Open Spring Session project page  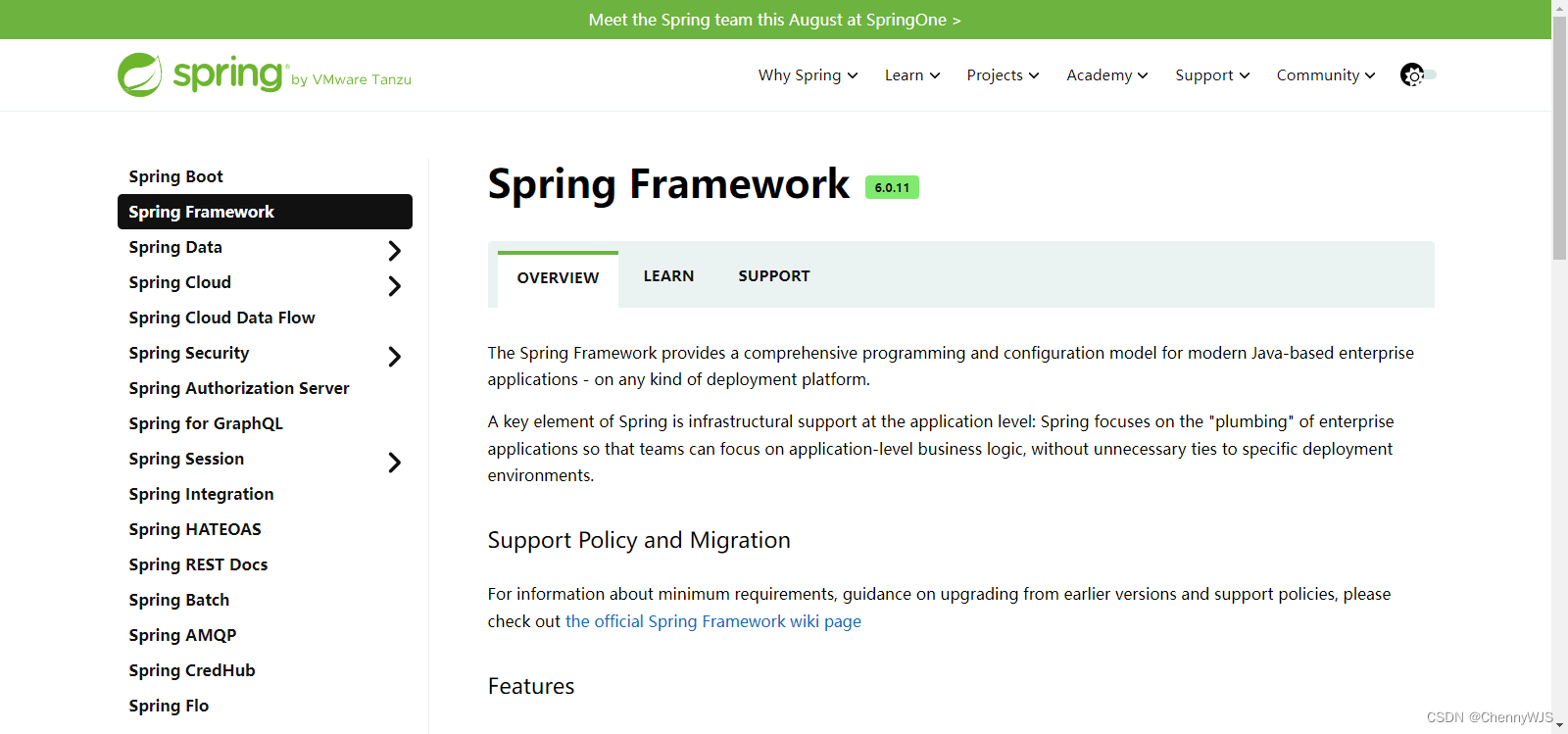coord(186,459)
